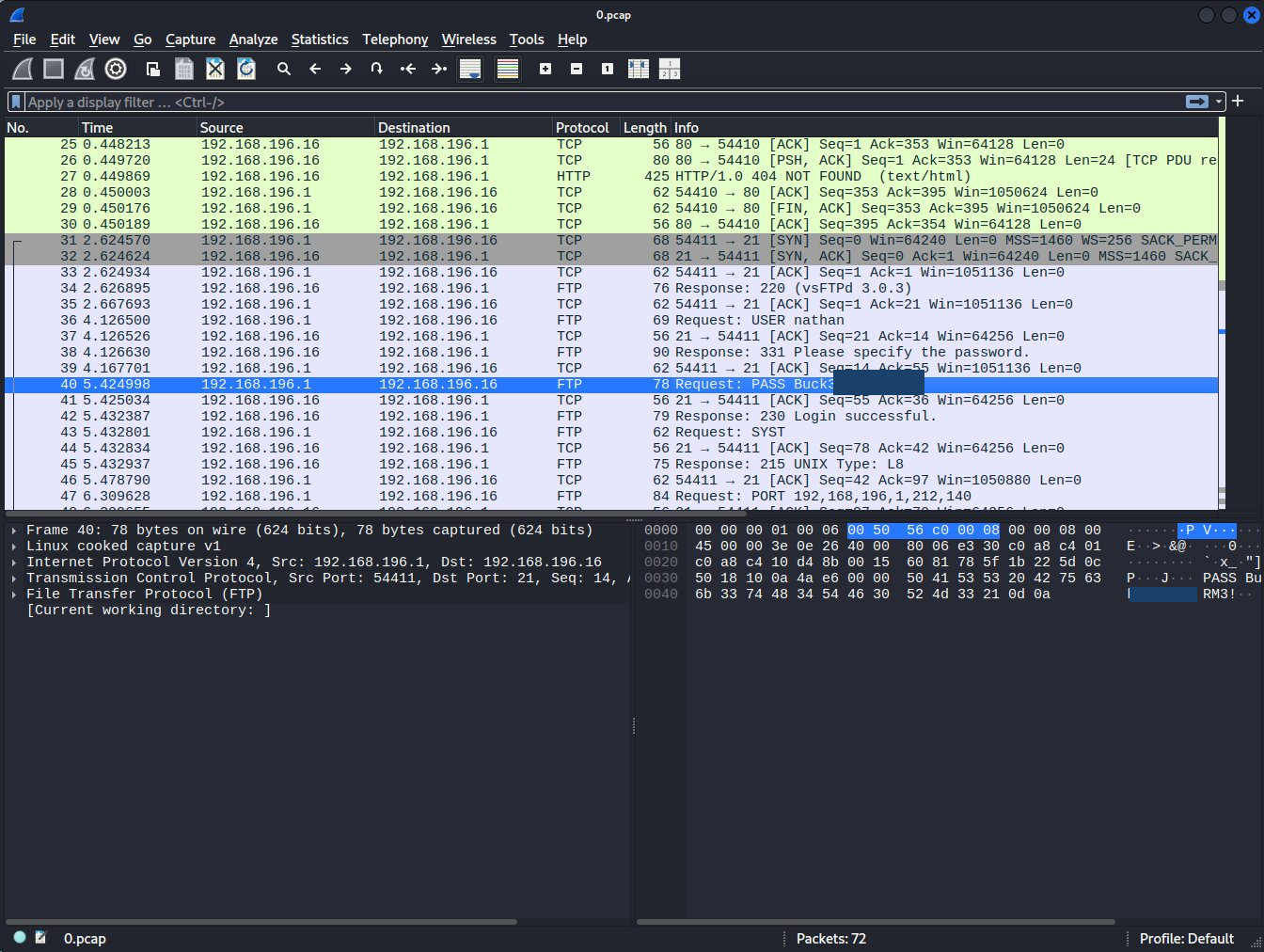
Task: Expand the Frame 40 tree node
Action: point(14,531)
